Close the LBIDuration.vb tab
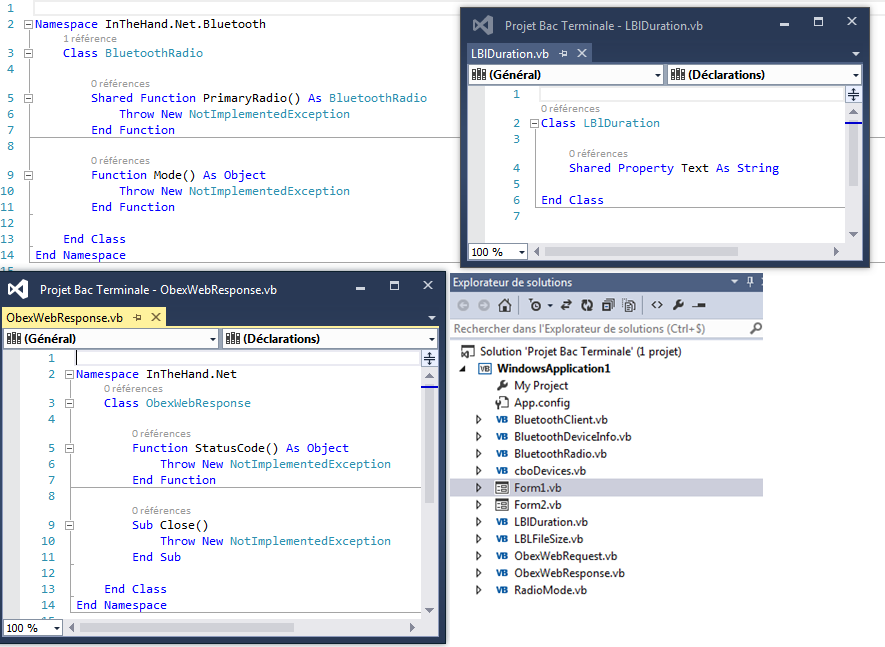Screen dimensions: 885x647 582,53
